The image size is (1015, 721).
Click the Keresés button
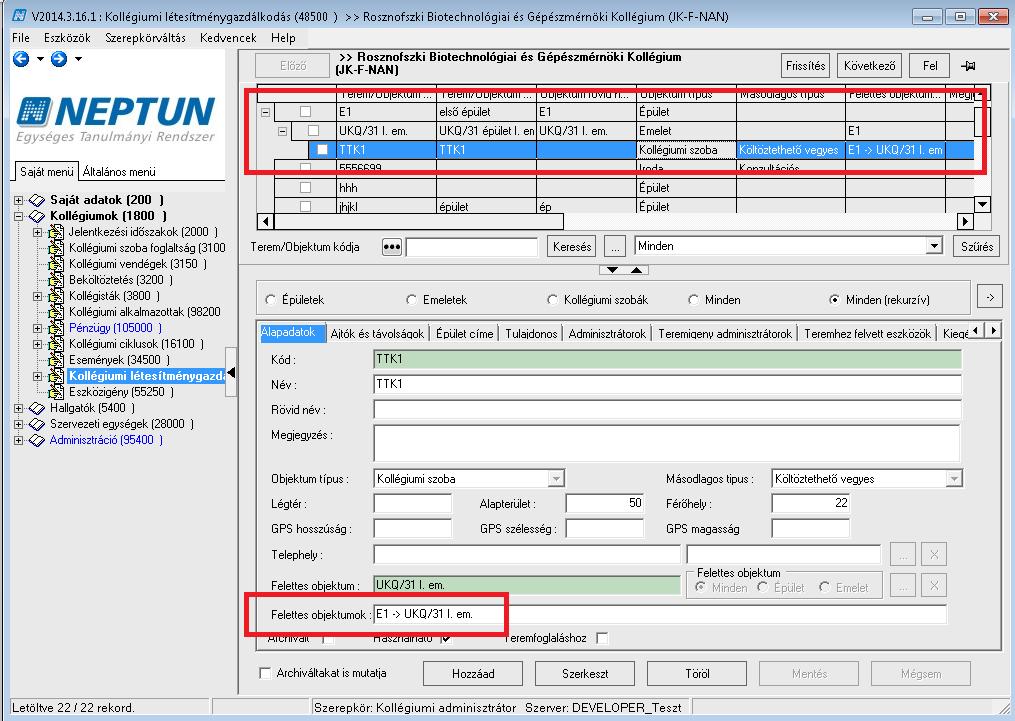pos(572,247)
